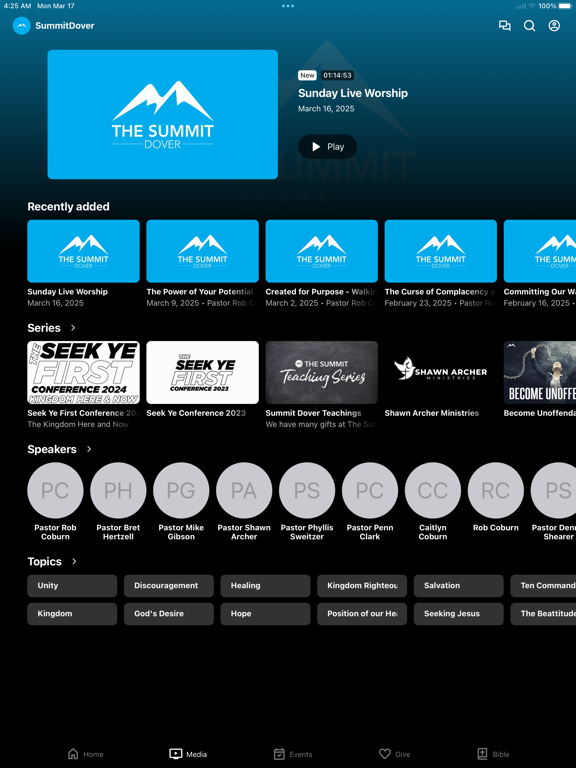Open the messages chat icon
The width and height of the screenshot is (576, 768).
[504, 25]
